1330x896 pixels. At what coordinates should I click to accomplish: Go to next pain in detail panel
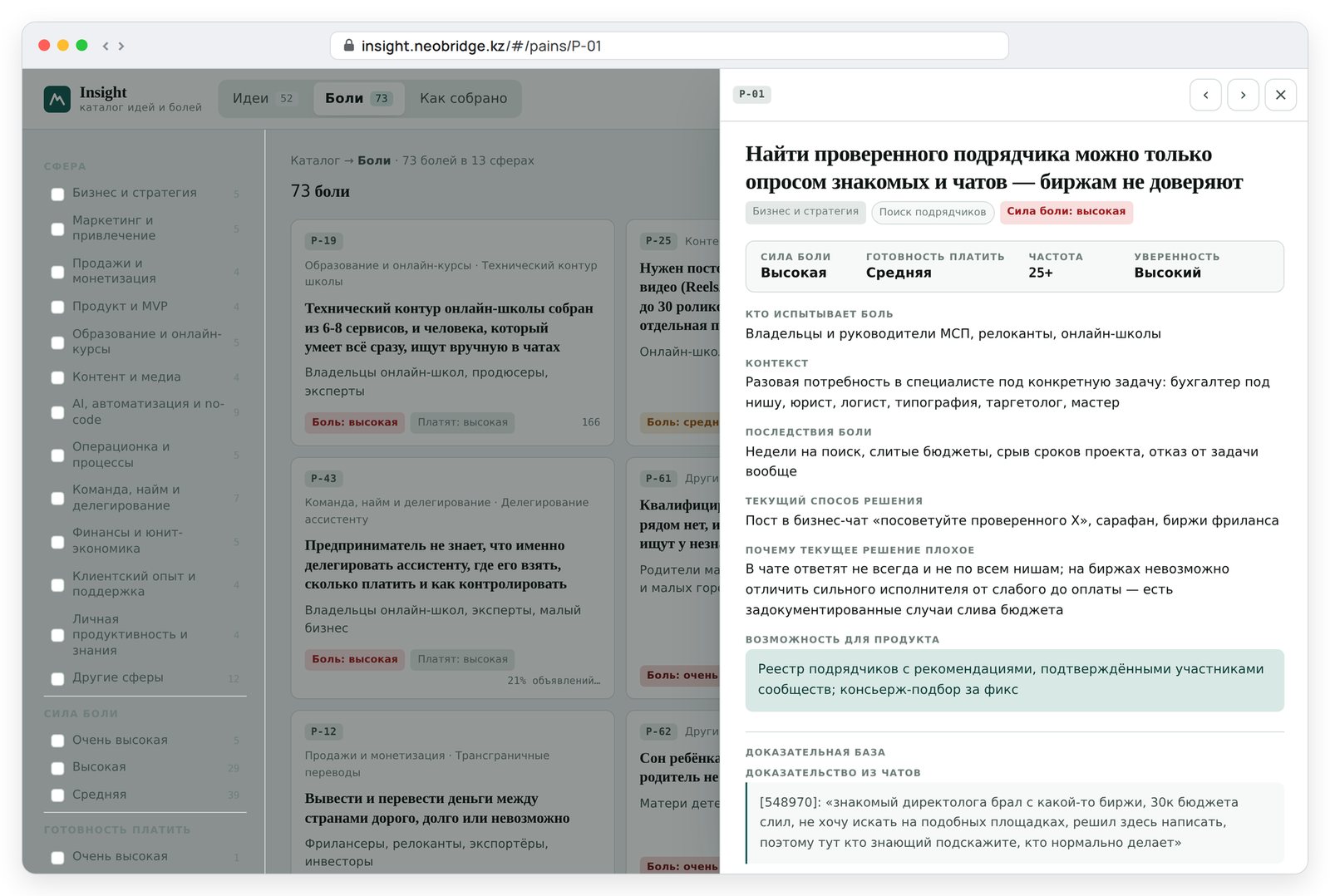point(1243,95)
